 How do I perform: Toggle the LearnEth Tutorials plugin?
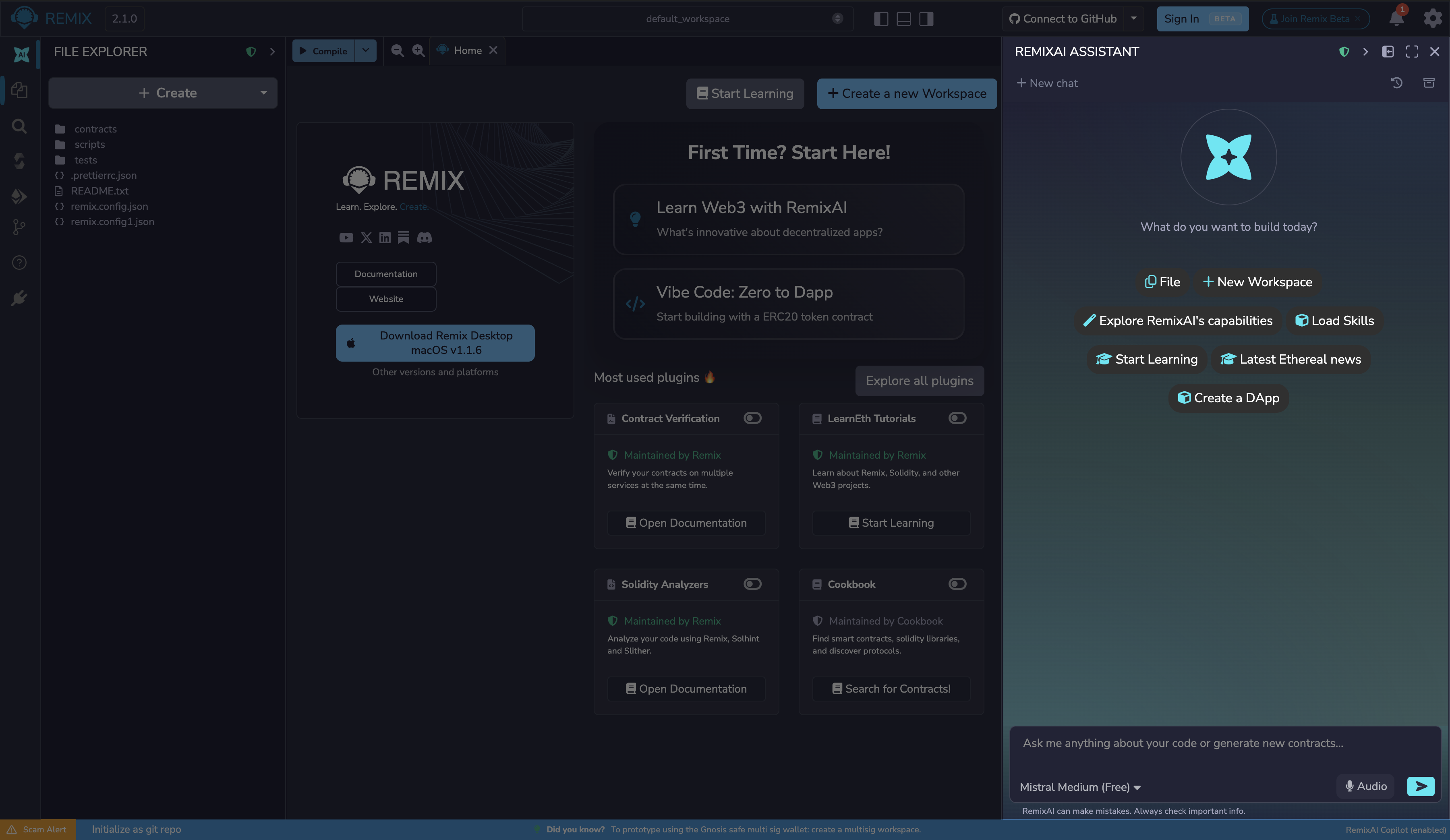pos(957,418)
